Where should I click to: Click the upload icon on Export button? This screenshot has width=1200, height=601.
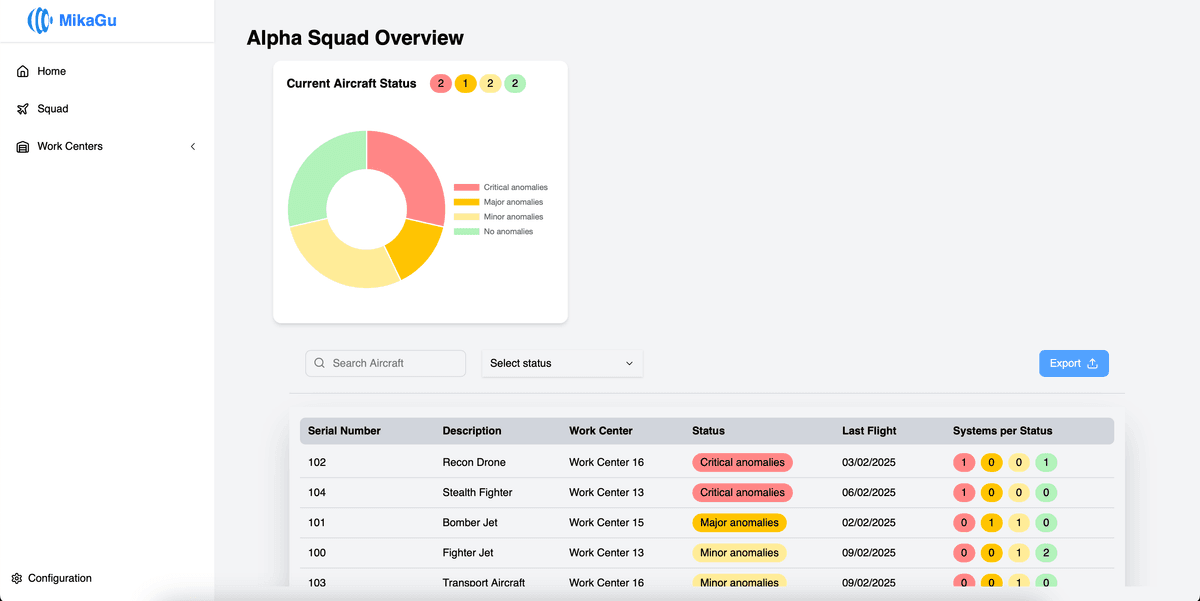click(x=1092, y=364)
